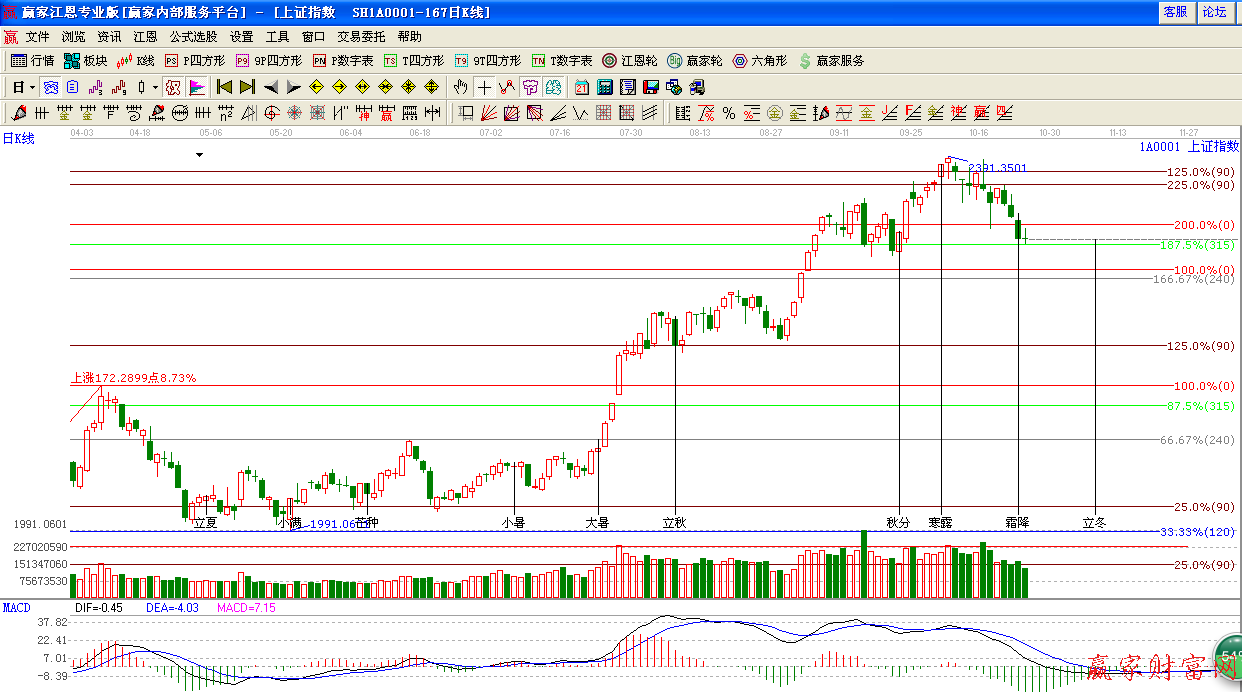This screenshot has width=1242, height=692.
Task: Select the hand pan tool
Action: pos(461,87)
